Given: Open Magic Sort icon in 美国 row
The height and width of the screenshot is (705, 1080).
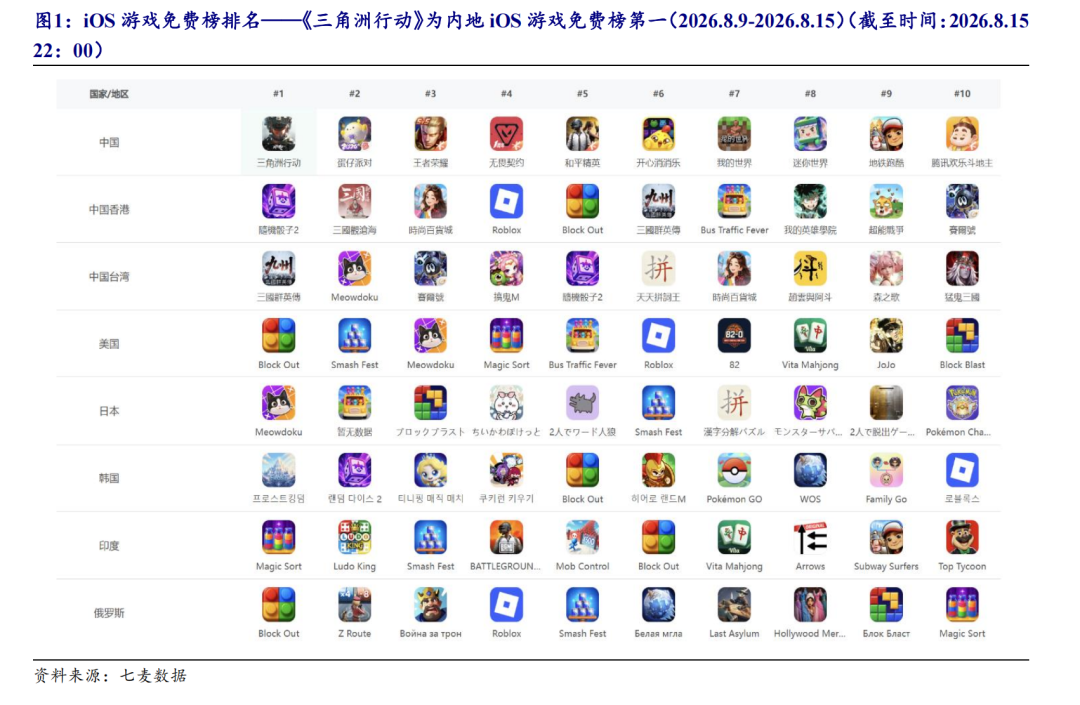Looking at the screenshot, I should 506,335.
